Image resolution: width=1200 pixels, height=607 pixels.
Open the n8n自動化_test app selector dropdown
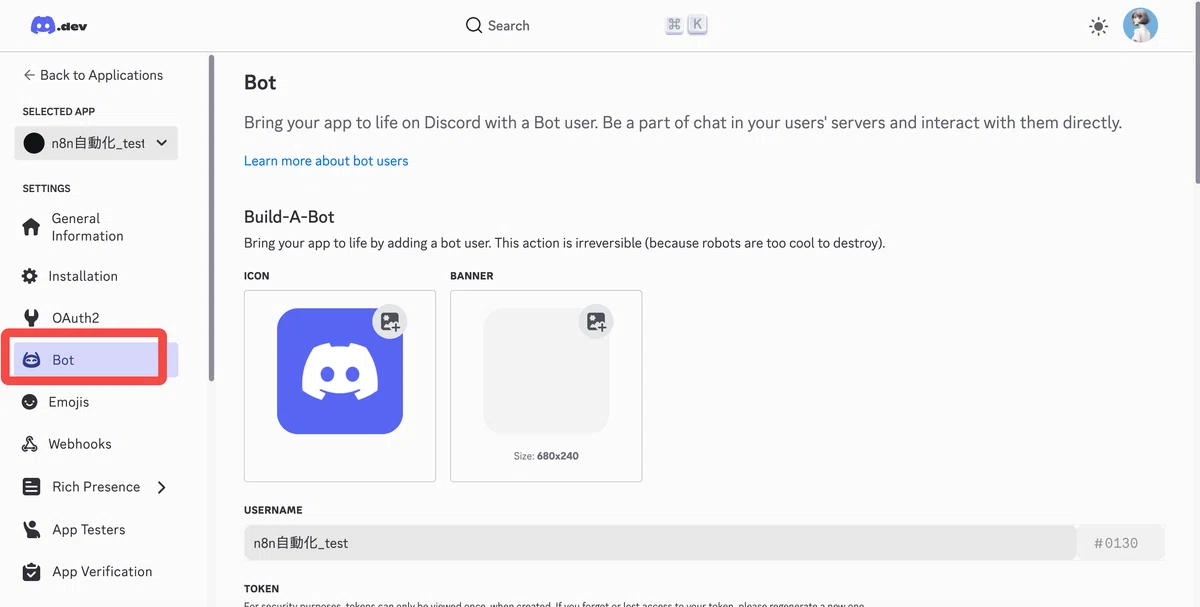click(x=97, y=143)
